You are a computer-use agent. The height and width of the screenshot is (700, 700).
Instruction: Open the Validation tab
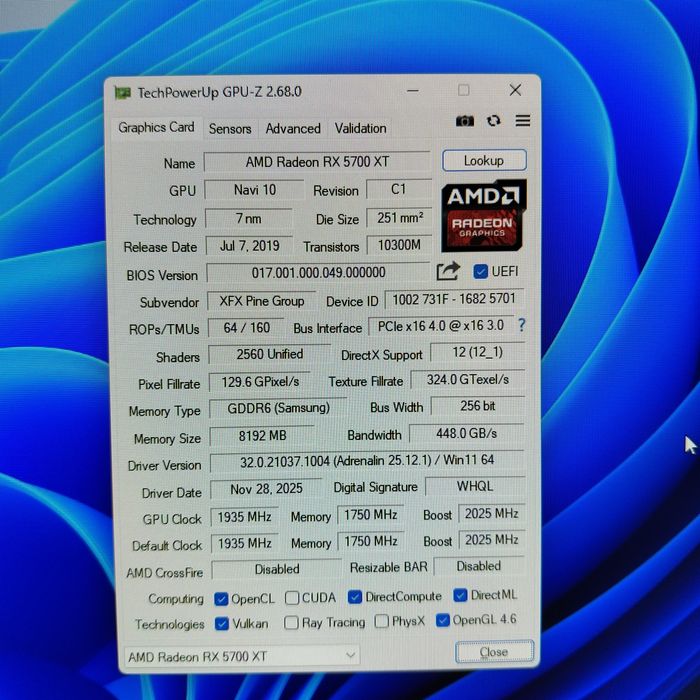pyautogui.click(x=361, y=129)
